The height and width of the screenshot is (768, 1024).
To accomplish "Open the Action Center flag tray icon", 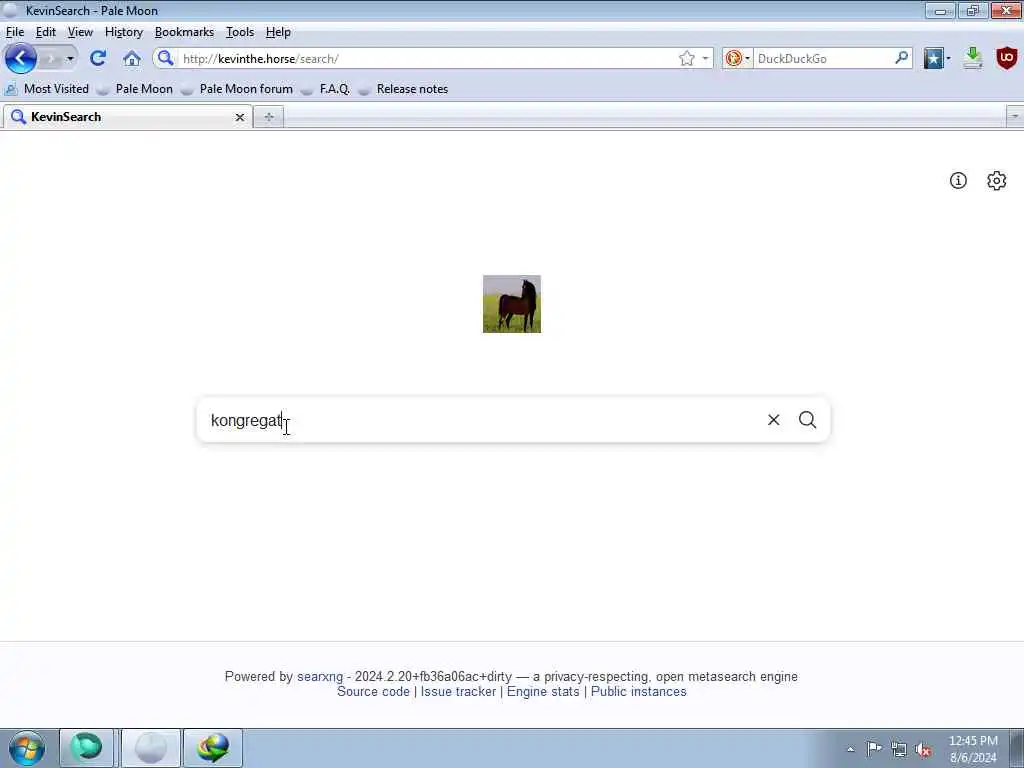I will 874,748.
